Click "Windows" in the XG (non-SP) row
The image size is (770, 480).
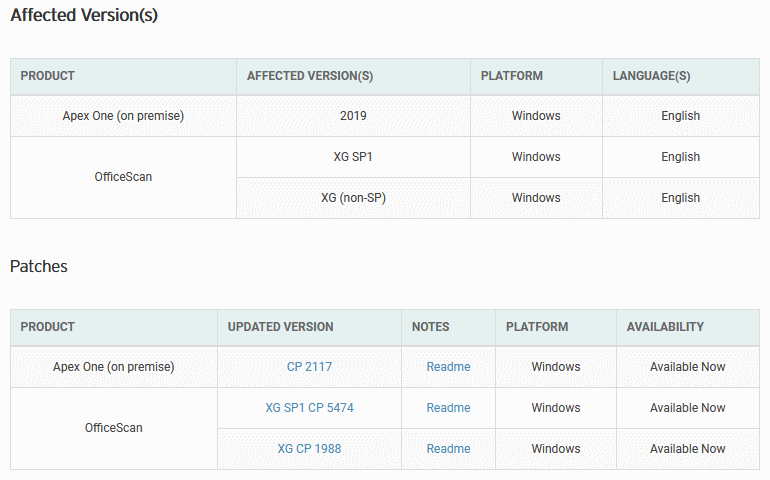pyautogui.click(x=536, y=198)
